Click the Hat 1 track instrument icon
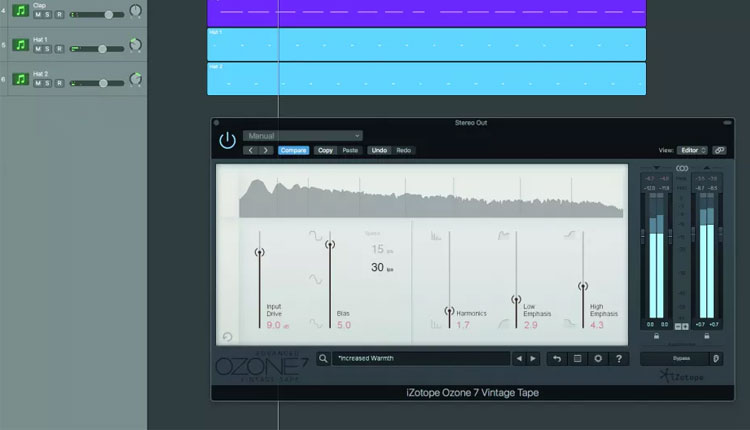This screenshot has height=430, width=750. (20, 46)
